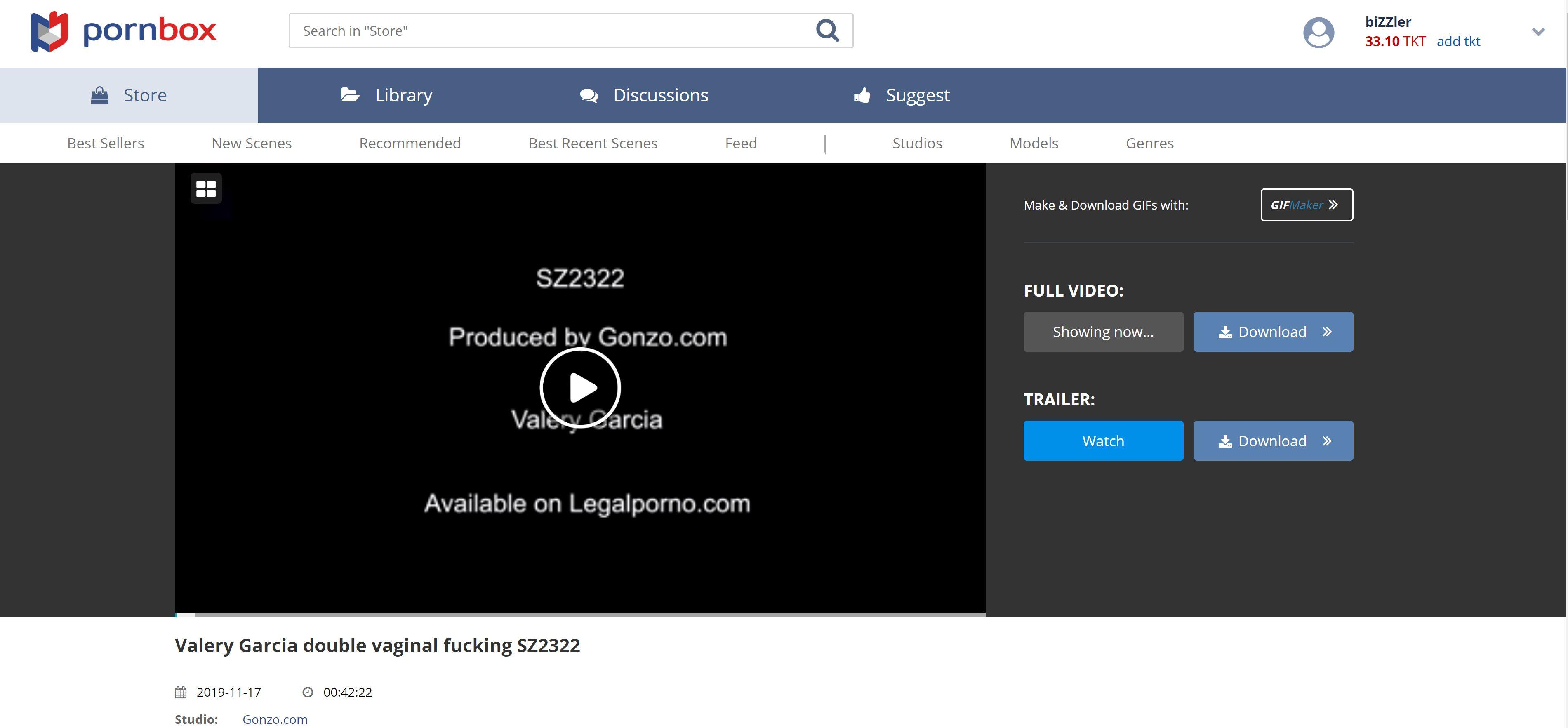Image resolution: width=1568 pixels, height=728 pixels.
Task: Click the 2019-11-17 date text
Action: point(229,692)
